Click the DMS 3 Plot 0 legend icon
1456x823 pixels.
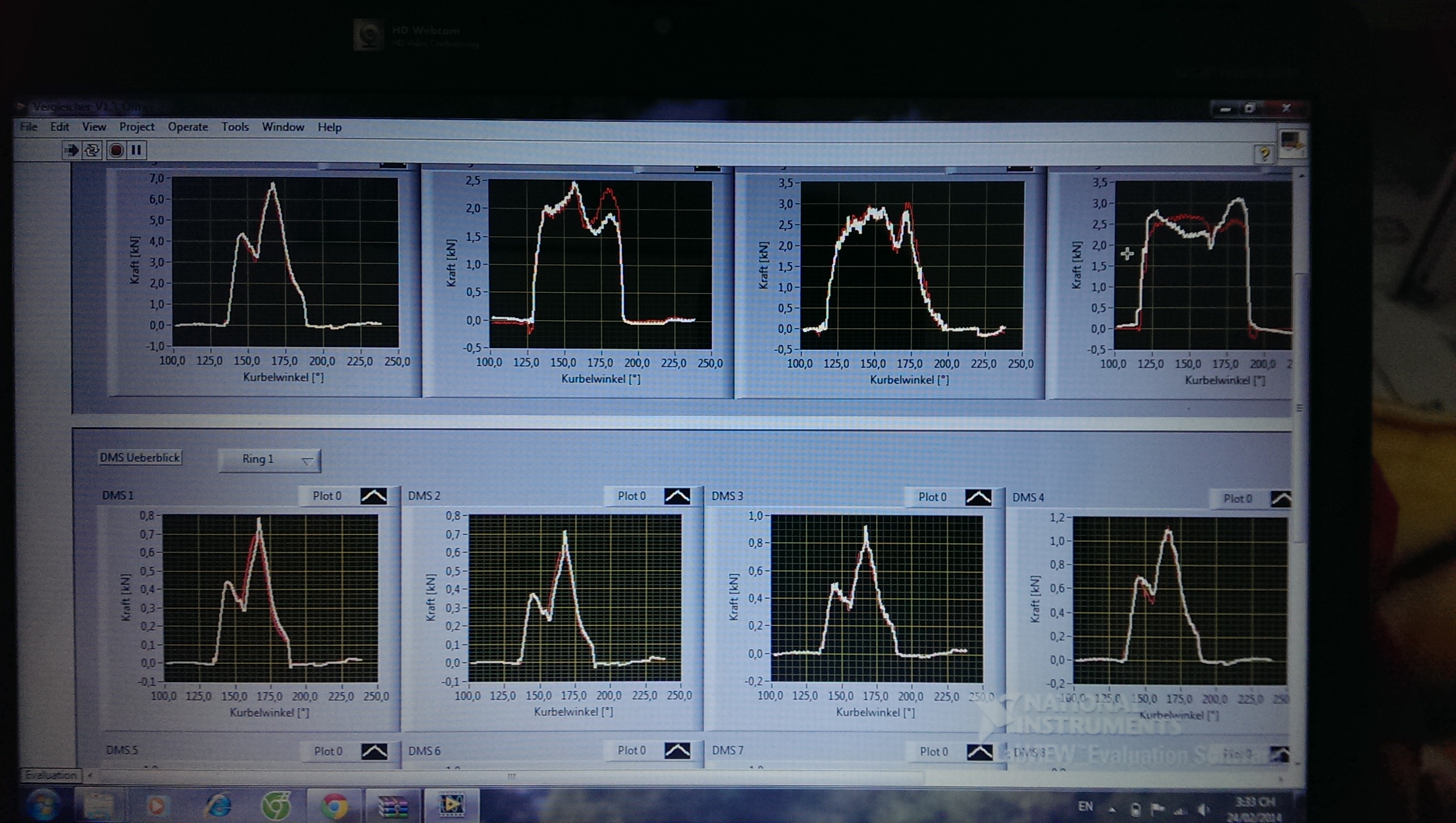(978, 498)
